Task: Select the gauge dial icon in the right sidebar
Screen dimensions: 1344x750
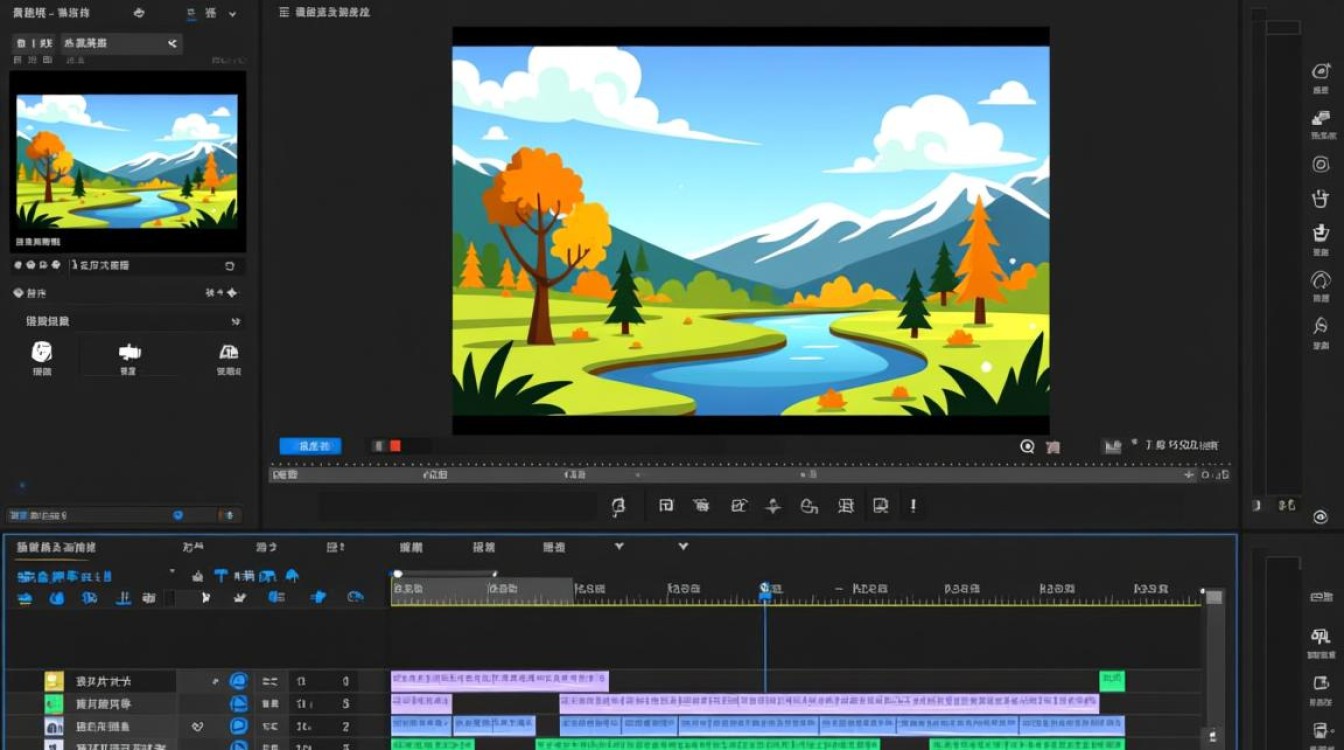Action: pyautogui.click(x=1321, y=280)
